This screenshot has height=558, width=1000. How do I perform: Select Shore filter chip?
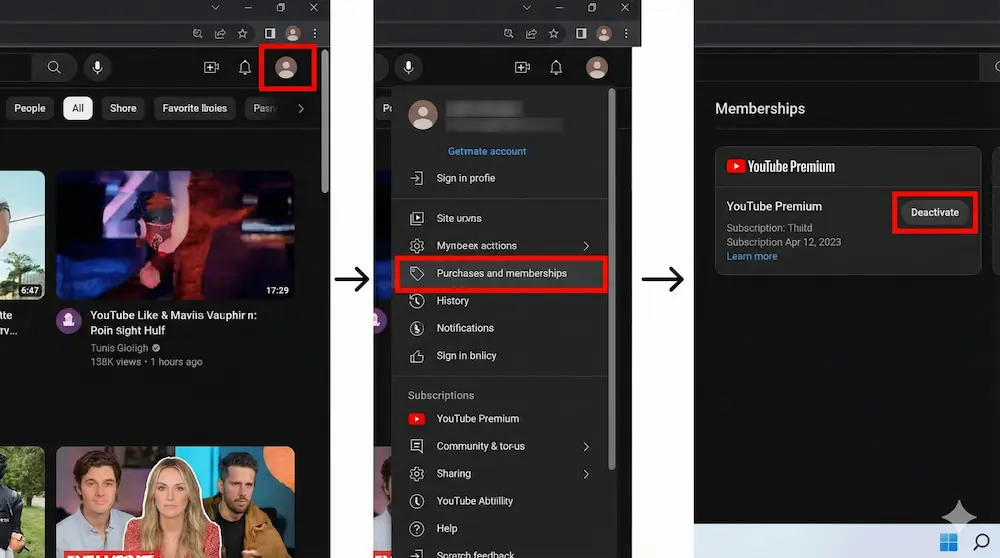123,108
